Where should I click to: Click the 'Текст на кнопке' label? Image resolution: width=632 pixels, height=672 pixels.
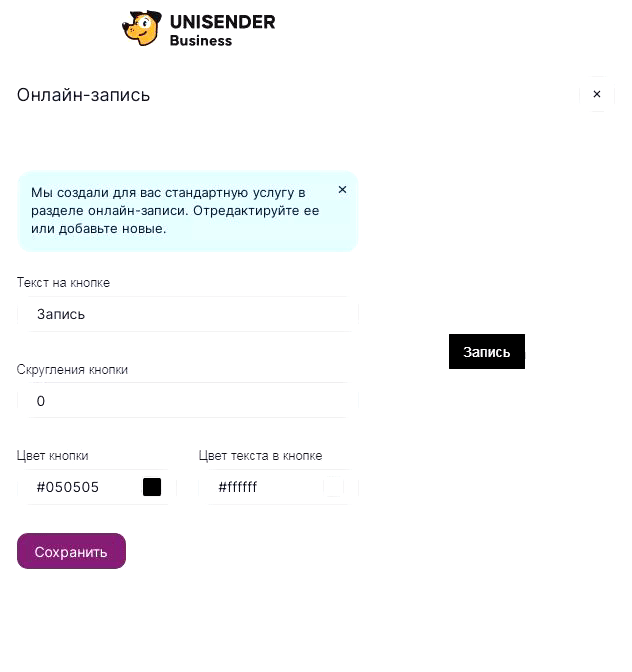tap(63, 283)
